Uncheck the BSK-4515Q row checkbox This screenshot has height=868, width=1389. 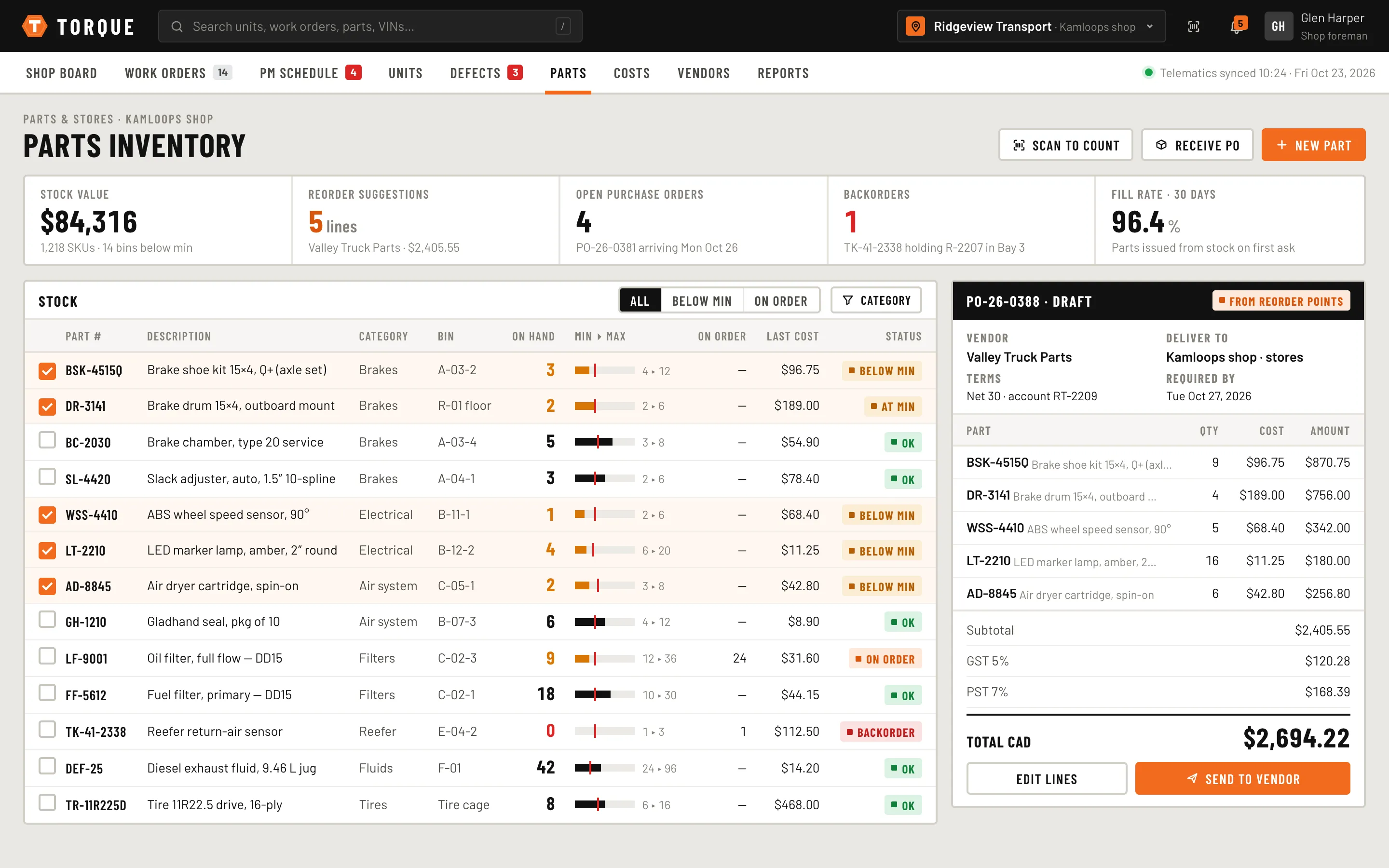pyautogui.click(x=47, y=371)
